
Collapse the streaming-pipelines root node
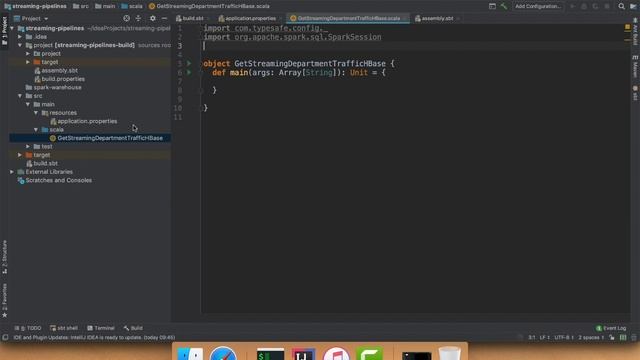(x=12, y=28)
